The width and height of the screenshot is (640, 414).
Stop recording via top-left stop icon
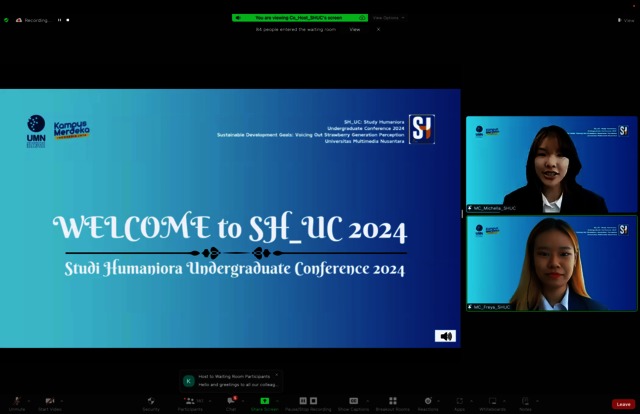(68, 20)
